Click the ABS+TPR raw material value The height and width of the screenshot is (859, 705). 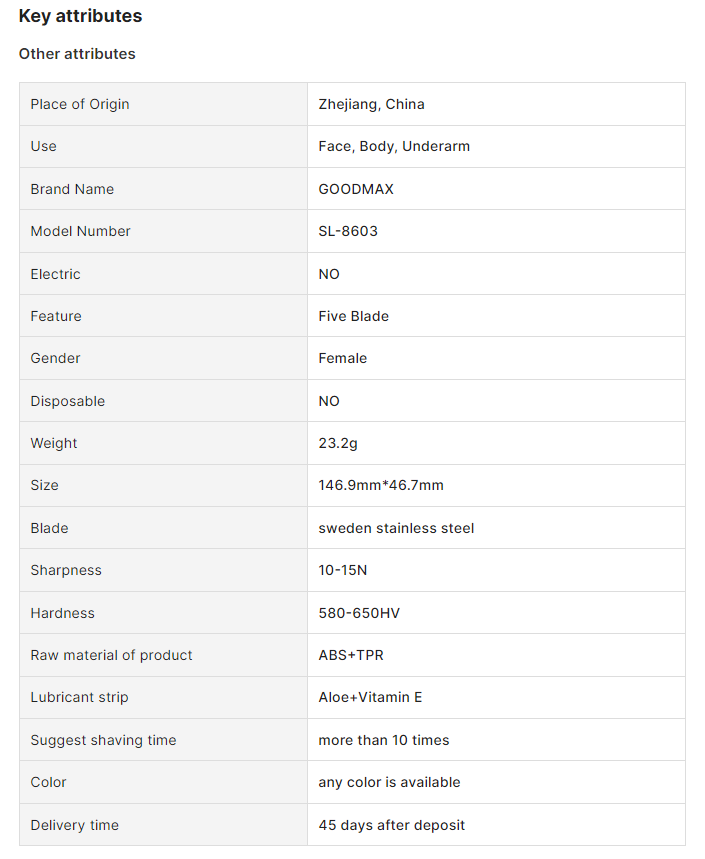tap(351, 655)
